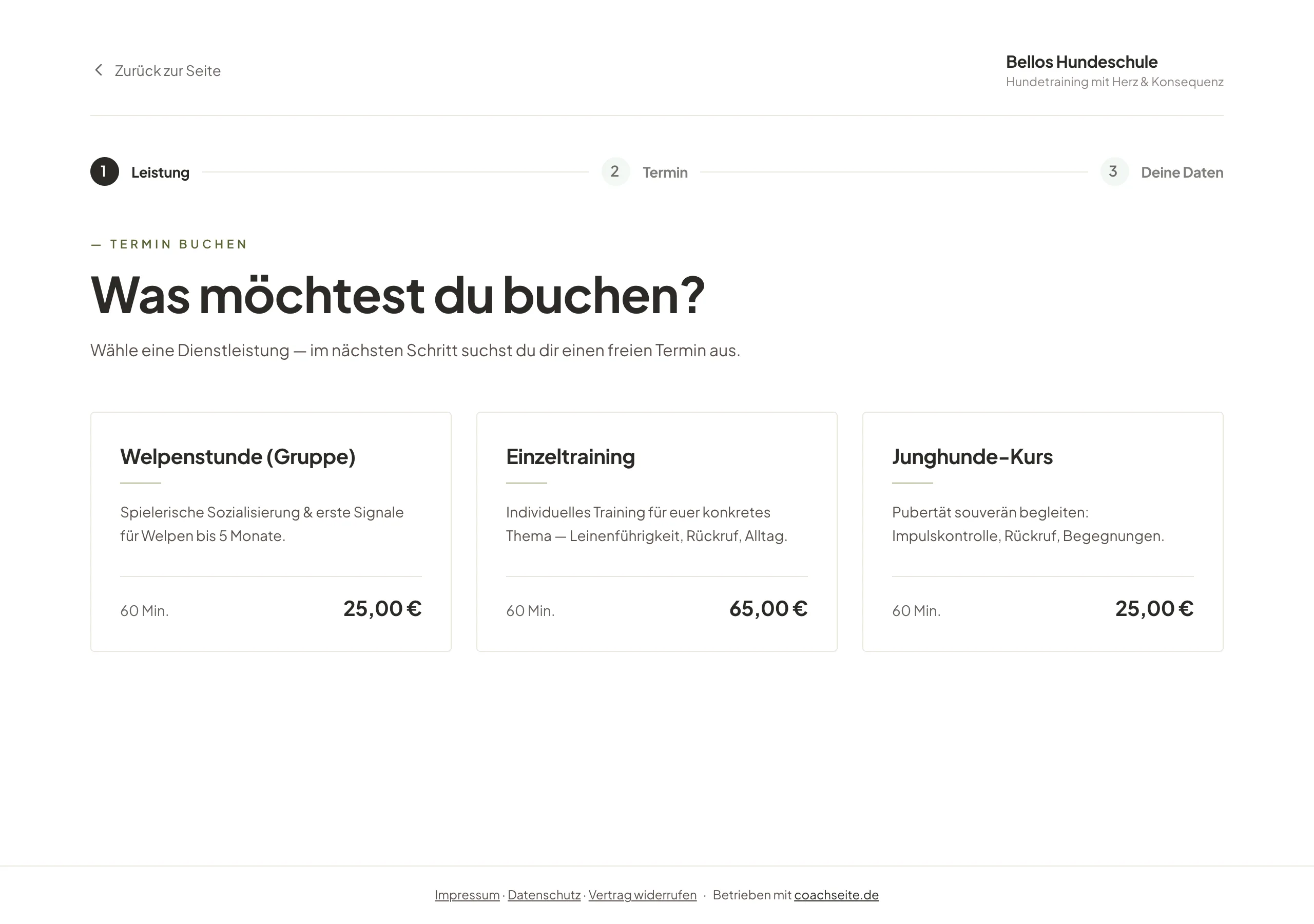Image resolution: width=1314 pixels, height=924 pixels.
Task: Click the tagline 'Hundetraining mit Herz & Konsequenz'
Action: 1114,82
